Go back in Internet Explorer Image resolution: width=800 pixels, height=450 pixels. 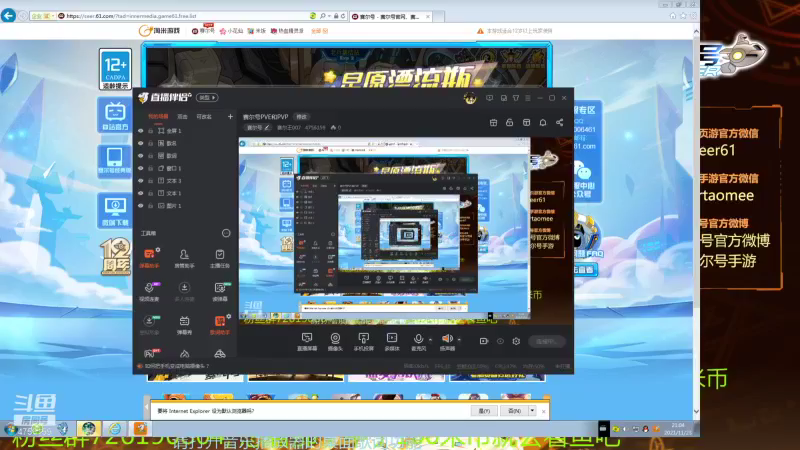coord(8,15)
